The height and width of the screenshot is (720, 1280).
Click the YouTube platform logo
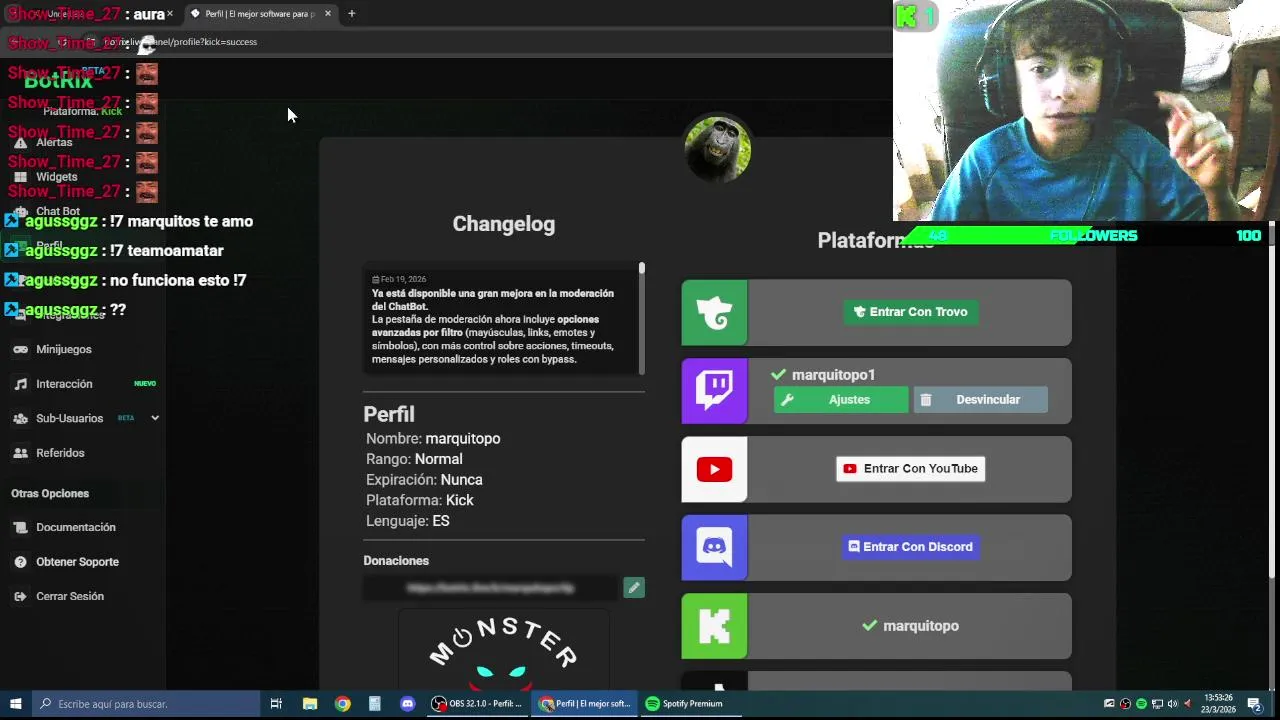tap(714, 469)
